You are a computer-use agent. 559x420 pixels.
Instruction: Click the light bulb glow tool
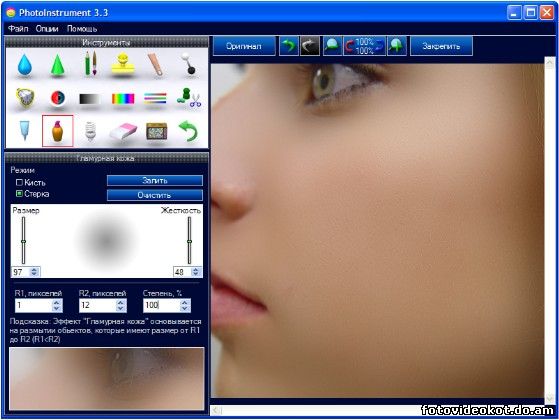point(91,131)
